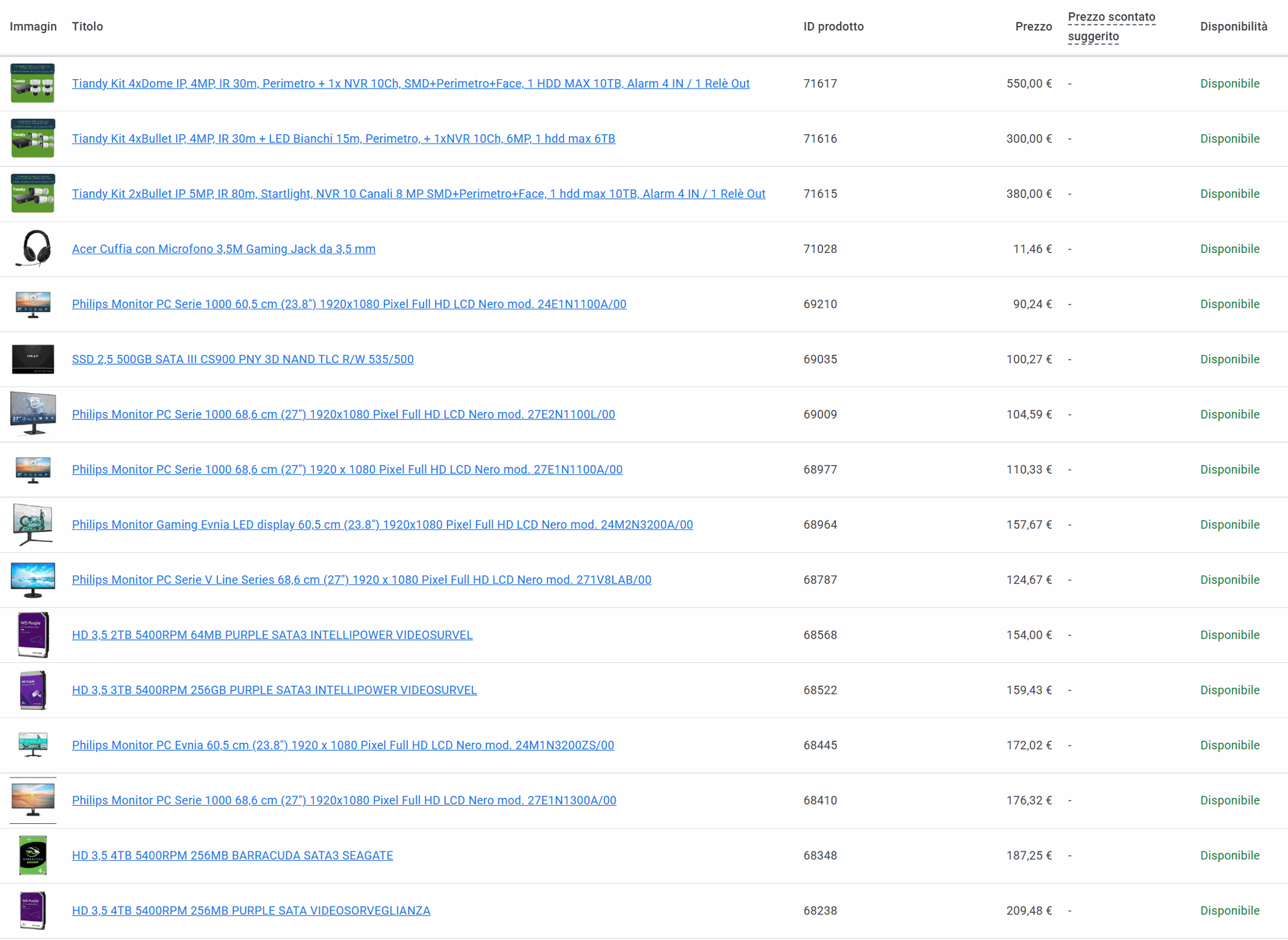
Task: Open Acer Cuffia con Microfono link
Action: (223, 249)
